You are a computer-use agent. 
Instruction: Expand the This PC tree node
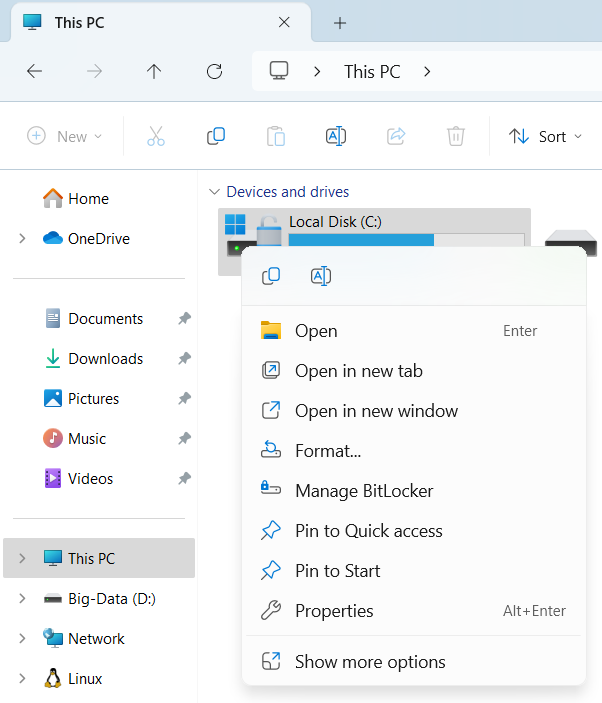click(x=22, y=558)
